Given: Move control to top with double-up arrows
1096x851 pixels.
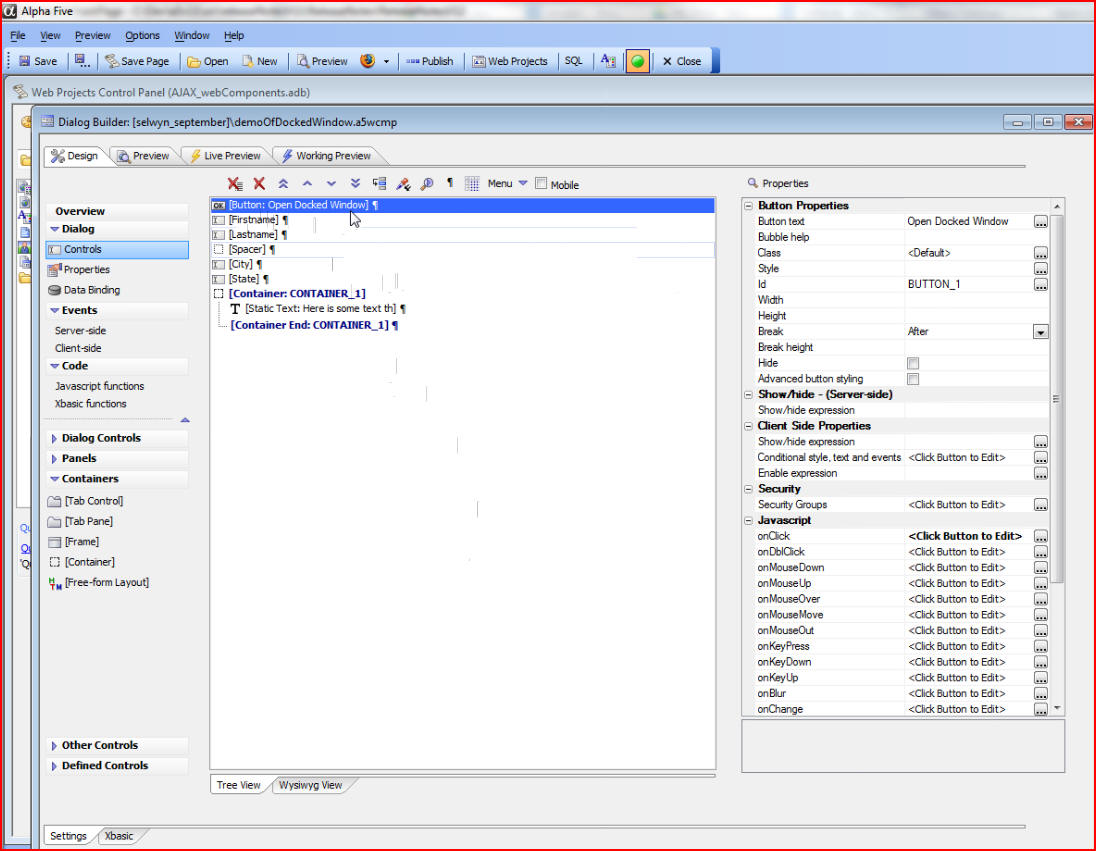Looking at the screenshot, I should (283, 183).
